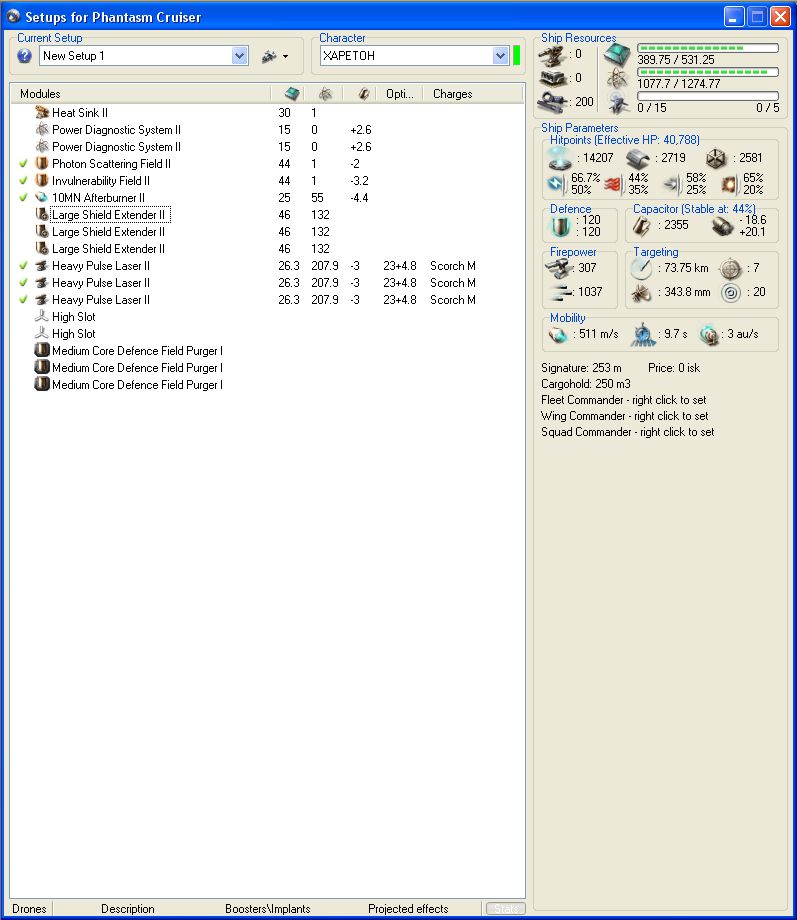Open the Character dropdown arrow

coord(500,56)
